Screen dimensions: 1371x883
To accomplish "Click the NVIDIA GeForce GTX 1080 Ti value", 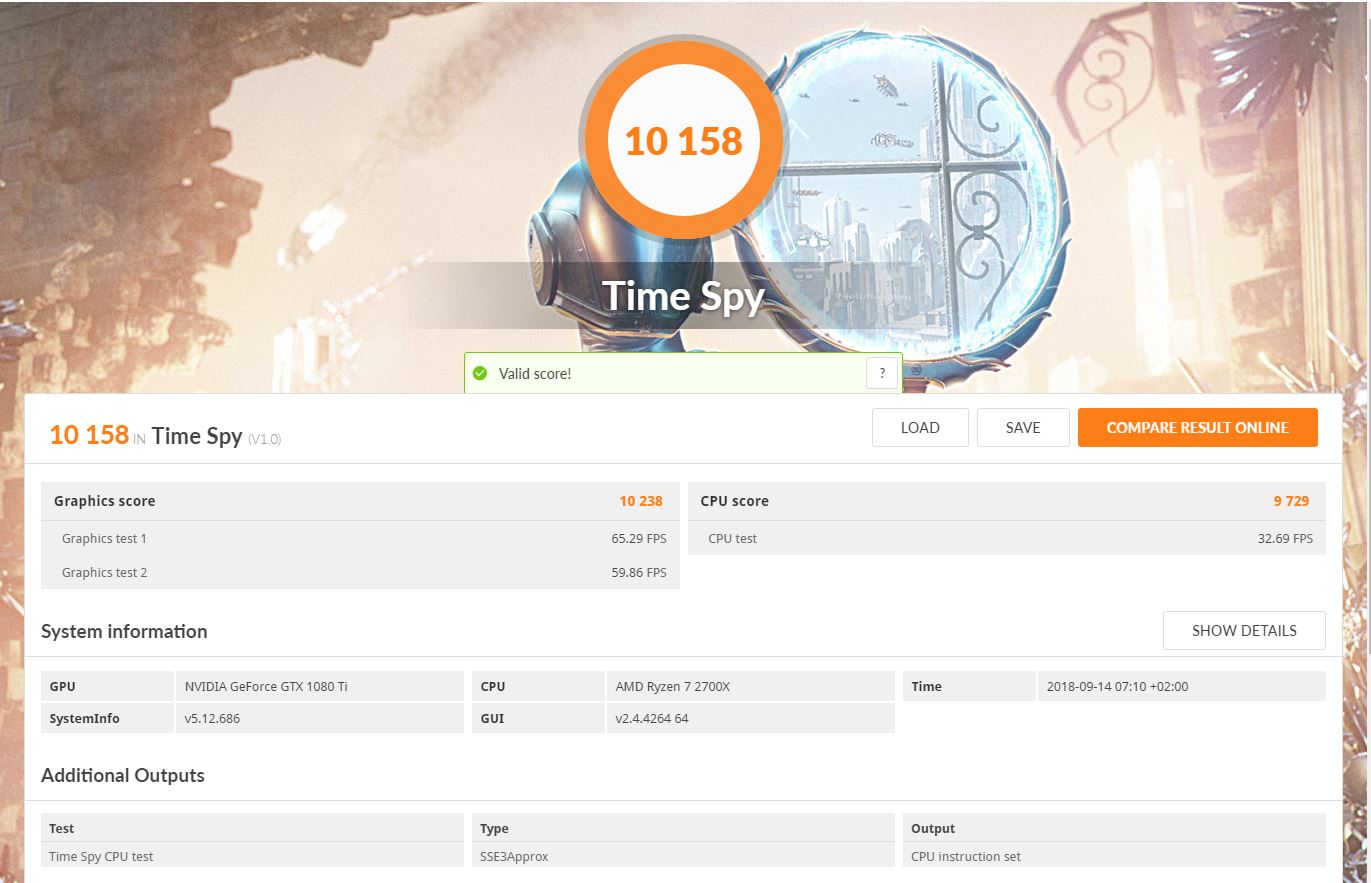I will pos(266,686).
